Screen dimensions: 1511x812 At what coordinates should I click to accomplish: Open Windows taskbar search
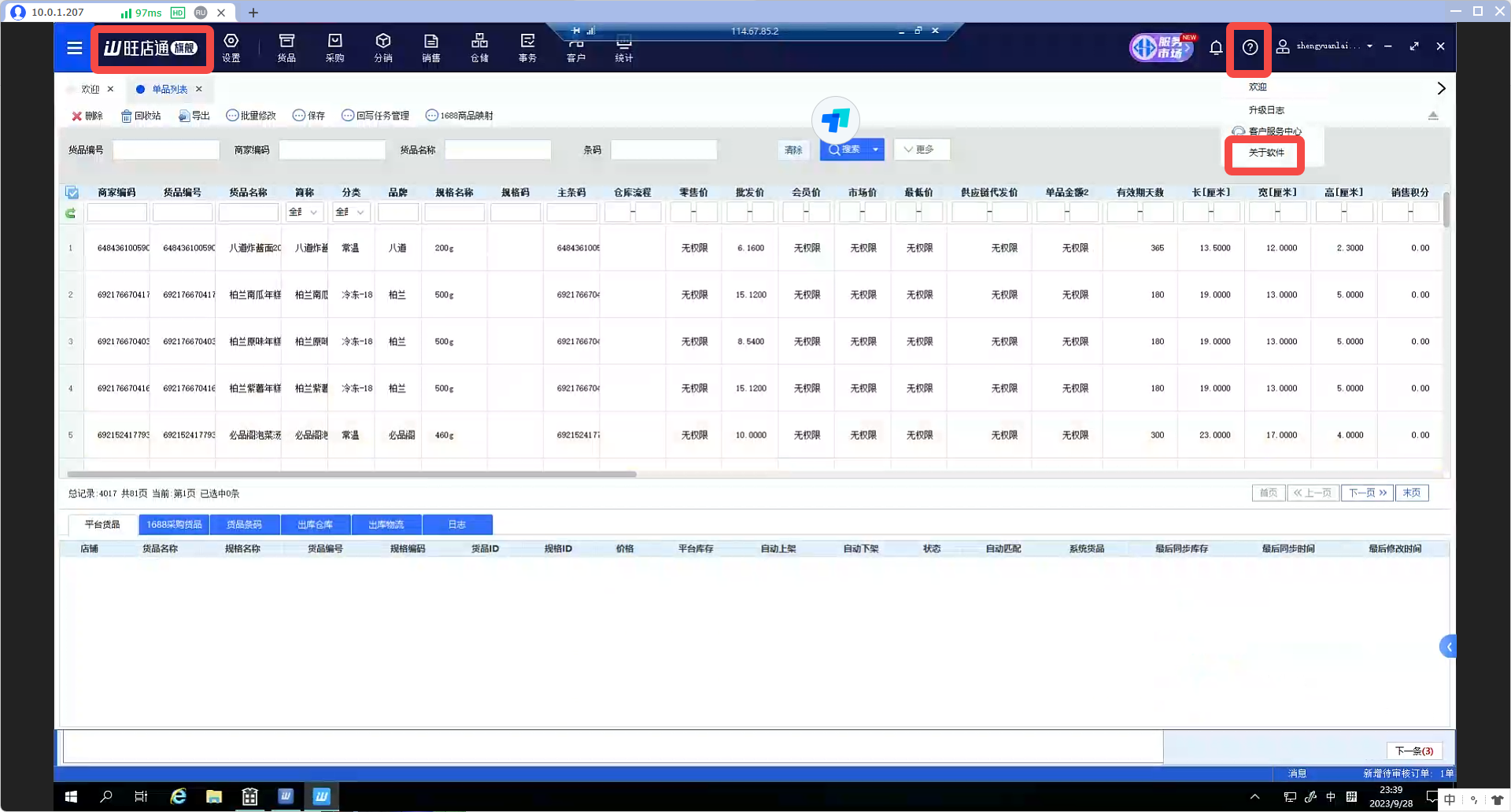click(x=106, y=797)
